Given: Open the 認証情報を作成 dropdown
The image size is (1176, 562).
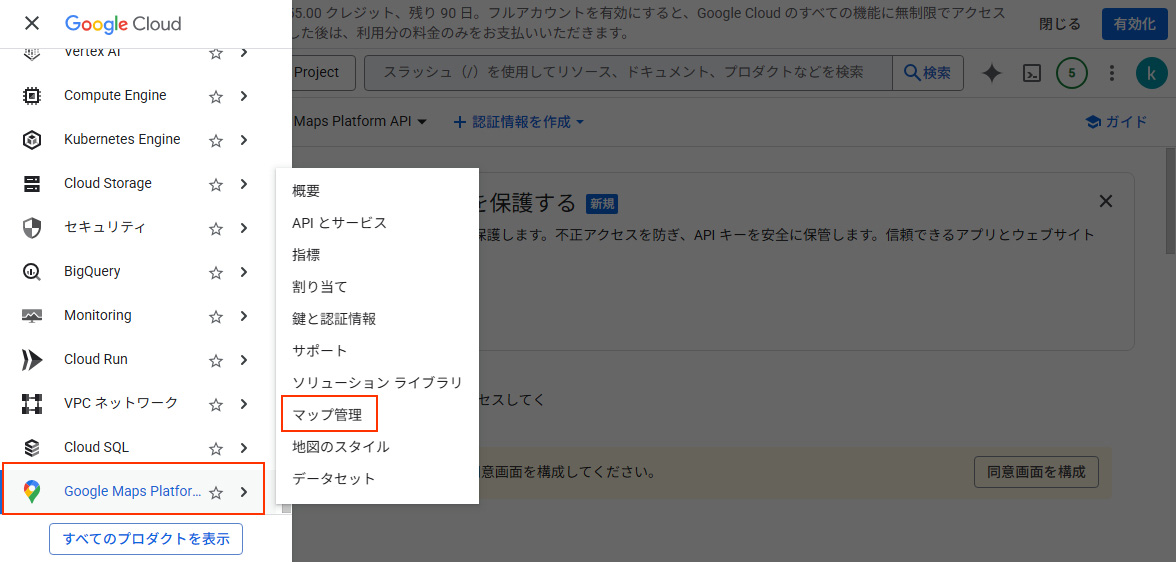Looking at the screenshot, I should click(518, 122).
